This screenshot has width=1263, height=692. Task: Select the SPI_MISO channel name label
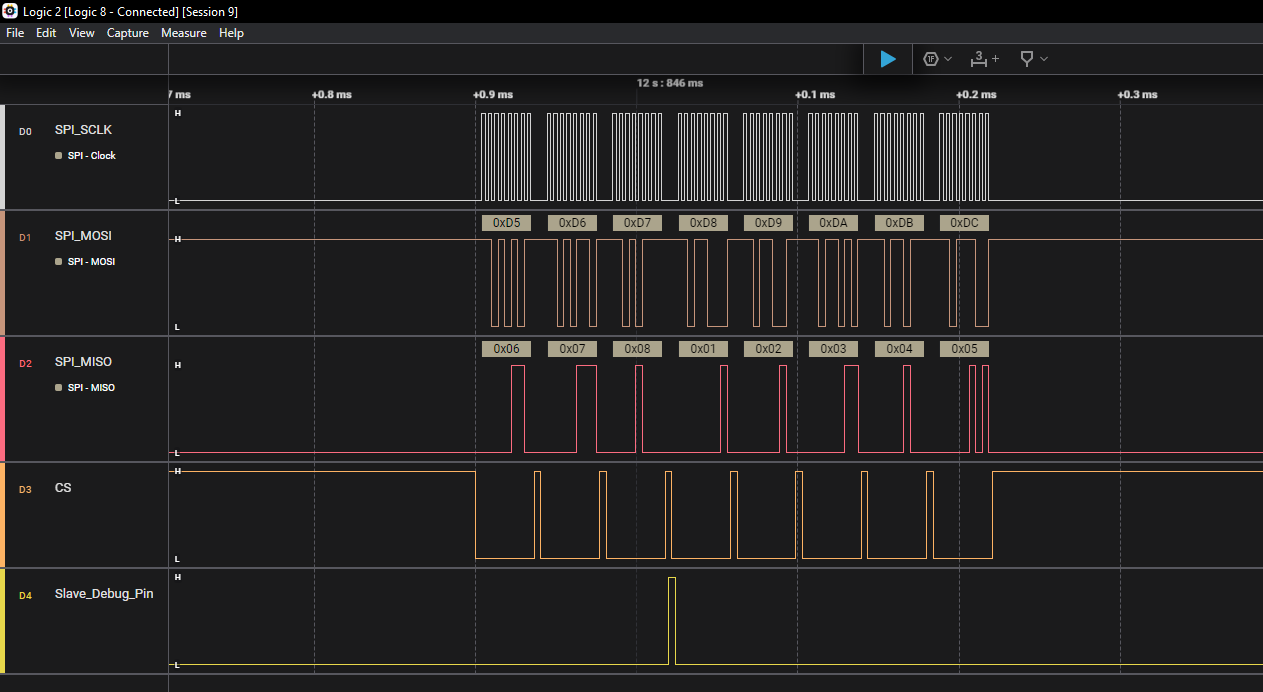click(x=83, y=361)
